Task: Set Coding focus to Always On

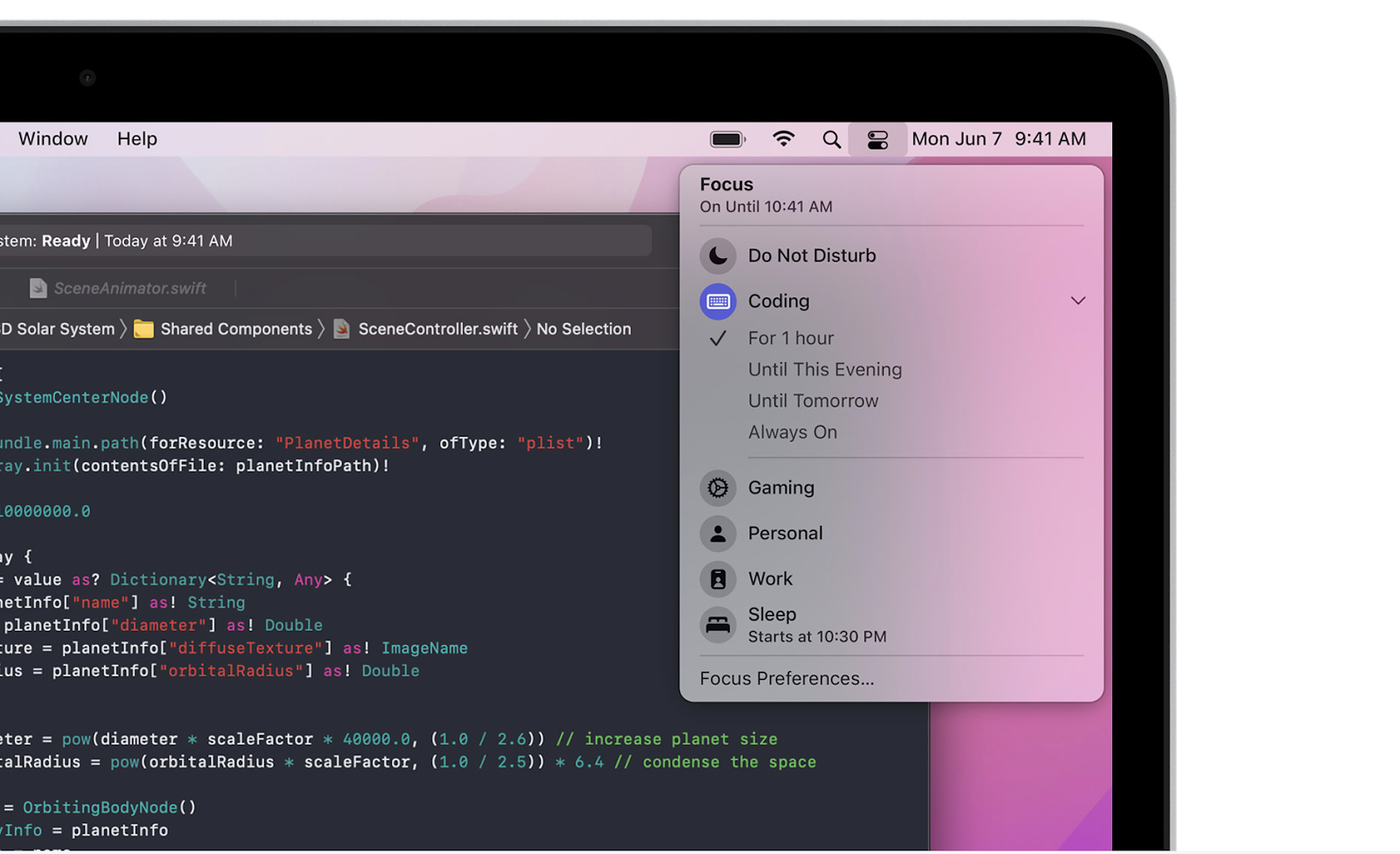Action: [x=793, y=432]
